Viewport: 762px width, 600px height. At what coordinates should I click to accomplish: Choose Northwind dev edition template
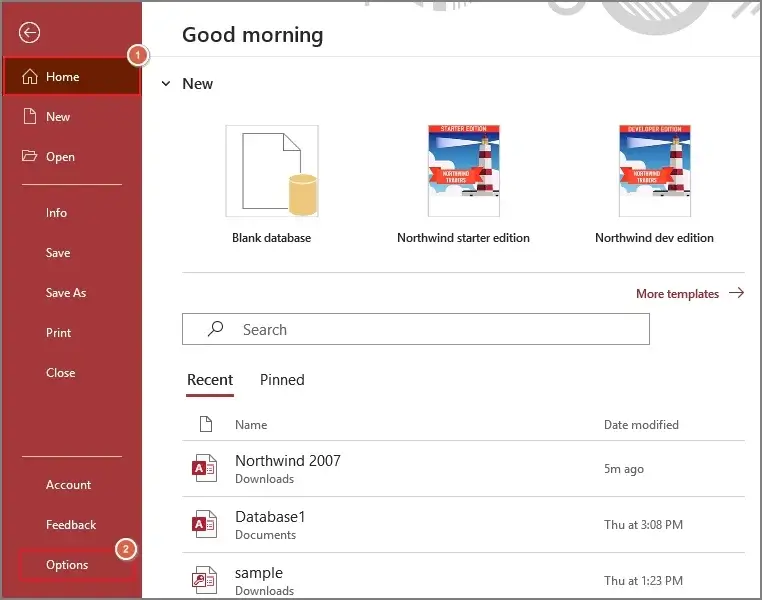pos(654,171)
